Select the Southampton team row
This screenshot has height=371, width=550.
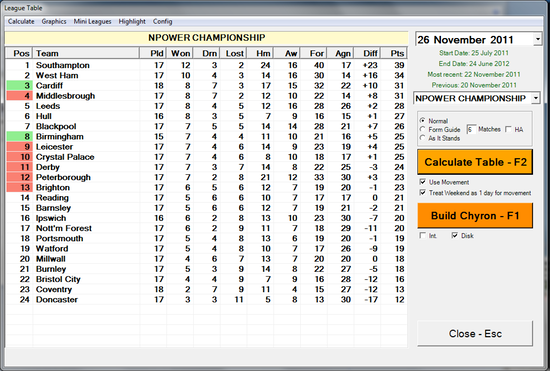point(206,65)
